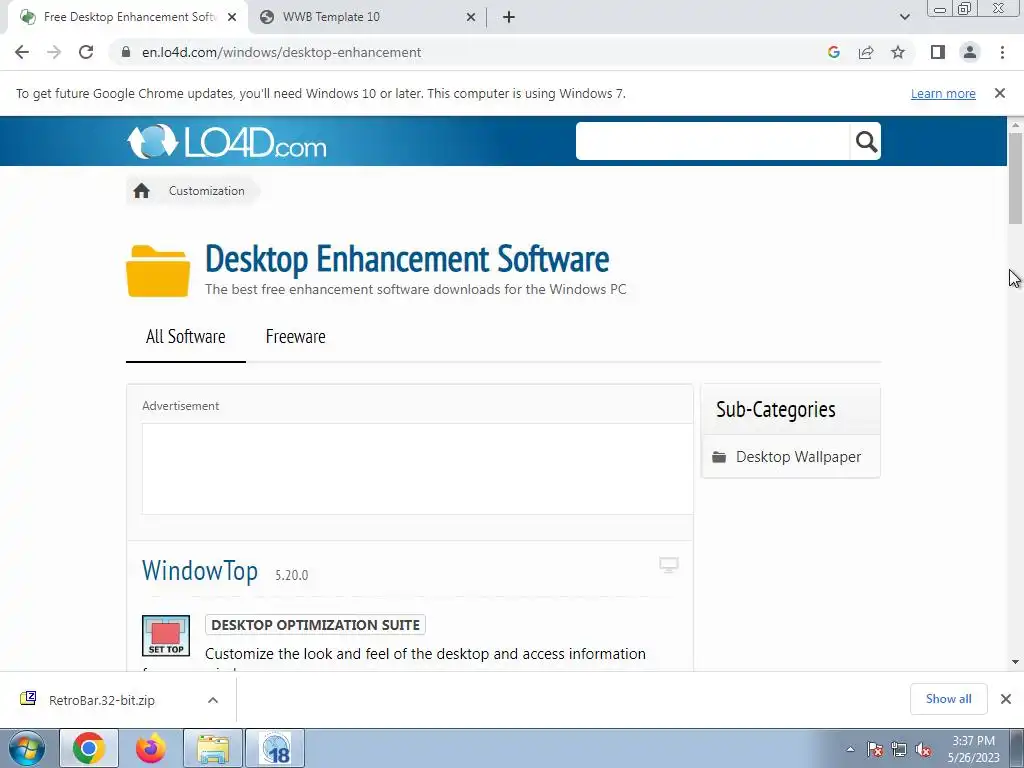1024x768 pixels.
Task: Focus the LO4D search field
Action: 712,141
